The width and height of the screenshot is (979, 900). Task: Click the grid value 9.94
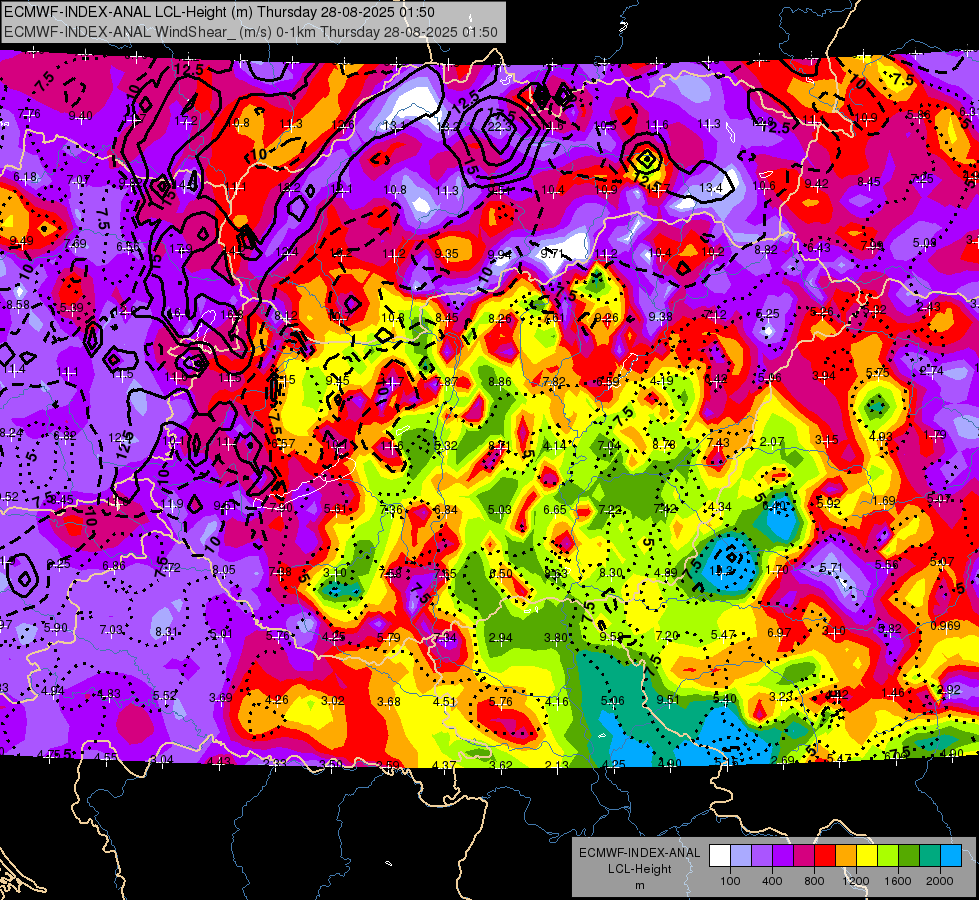(499, 254)
